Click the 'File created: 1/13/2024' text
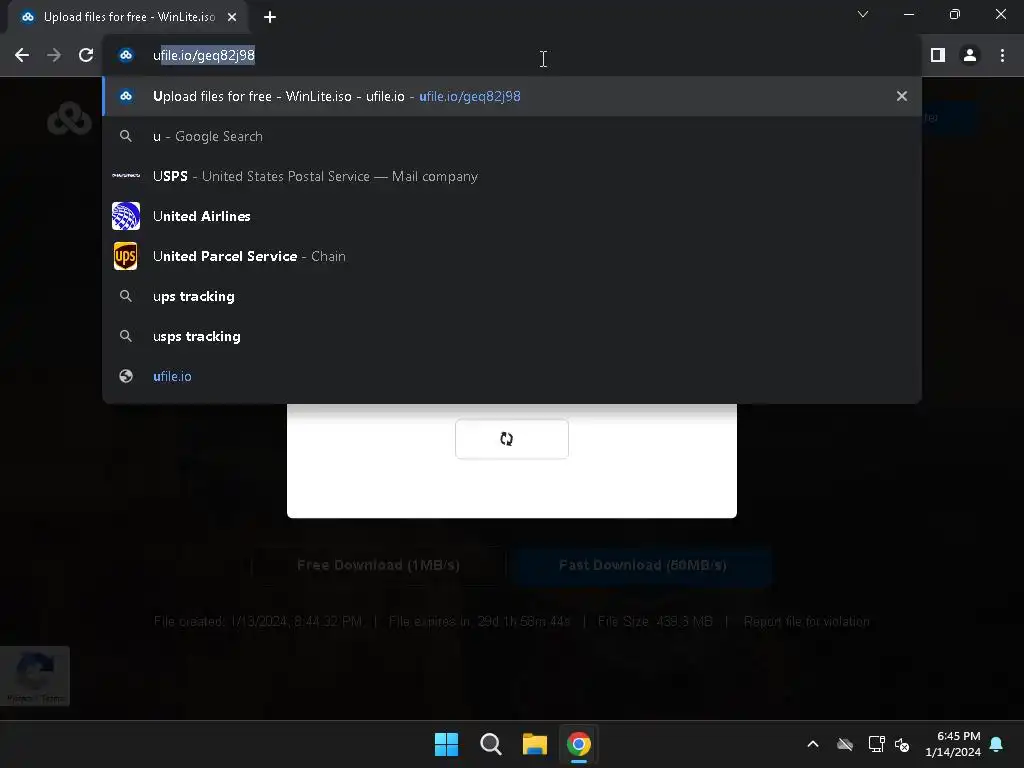 [258, 622]
